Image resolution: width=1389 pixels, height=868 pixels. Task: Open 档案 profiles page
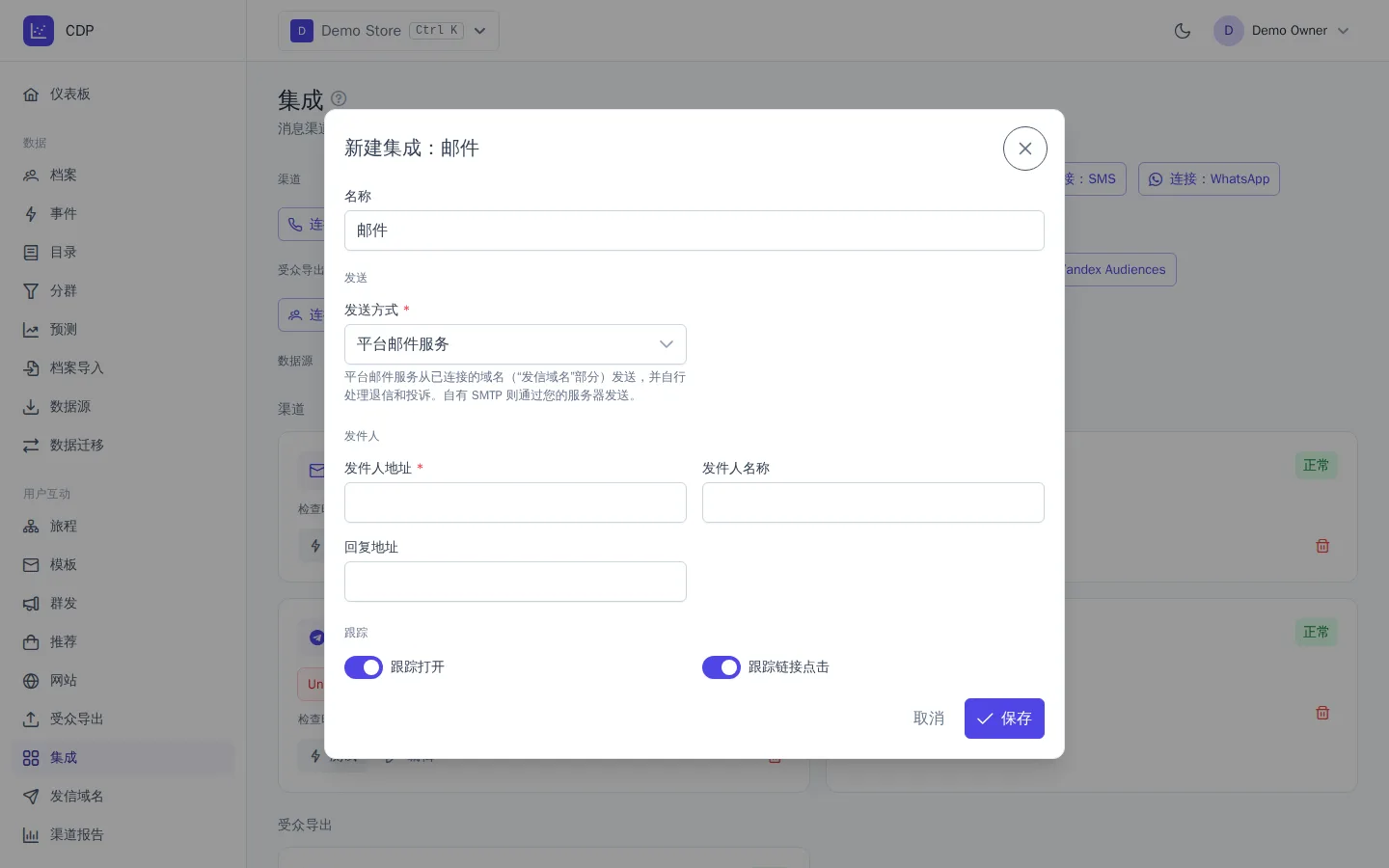pyautogui.click(x=123, y=176)
